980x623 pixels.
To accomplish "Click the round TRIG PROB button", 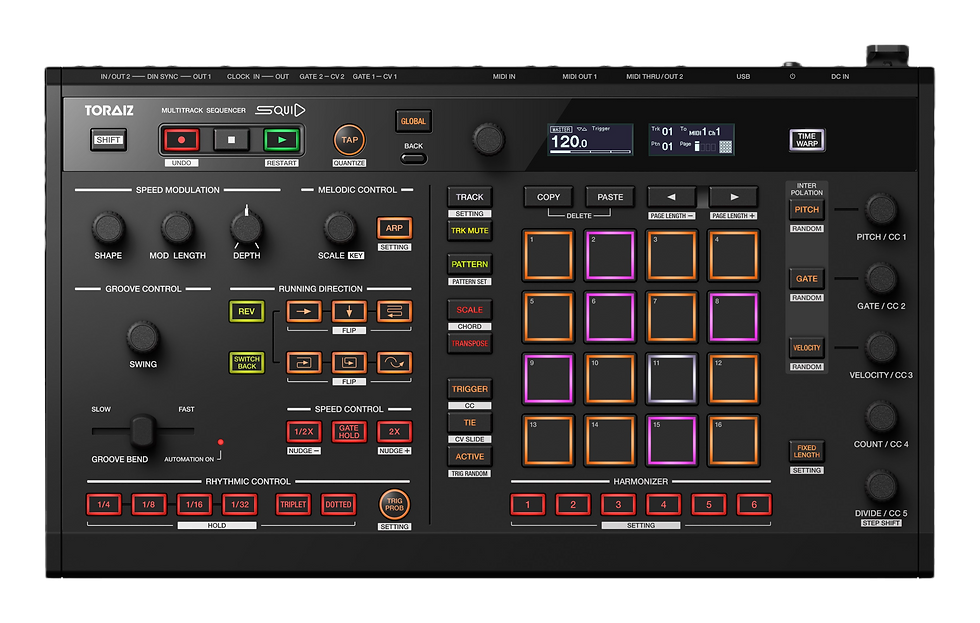I will coord(394,504).
